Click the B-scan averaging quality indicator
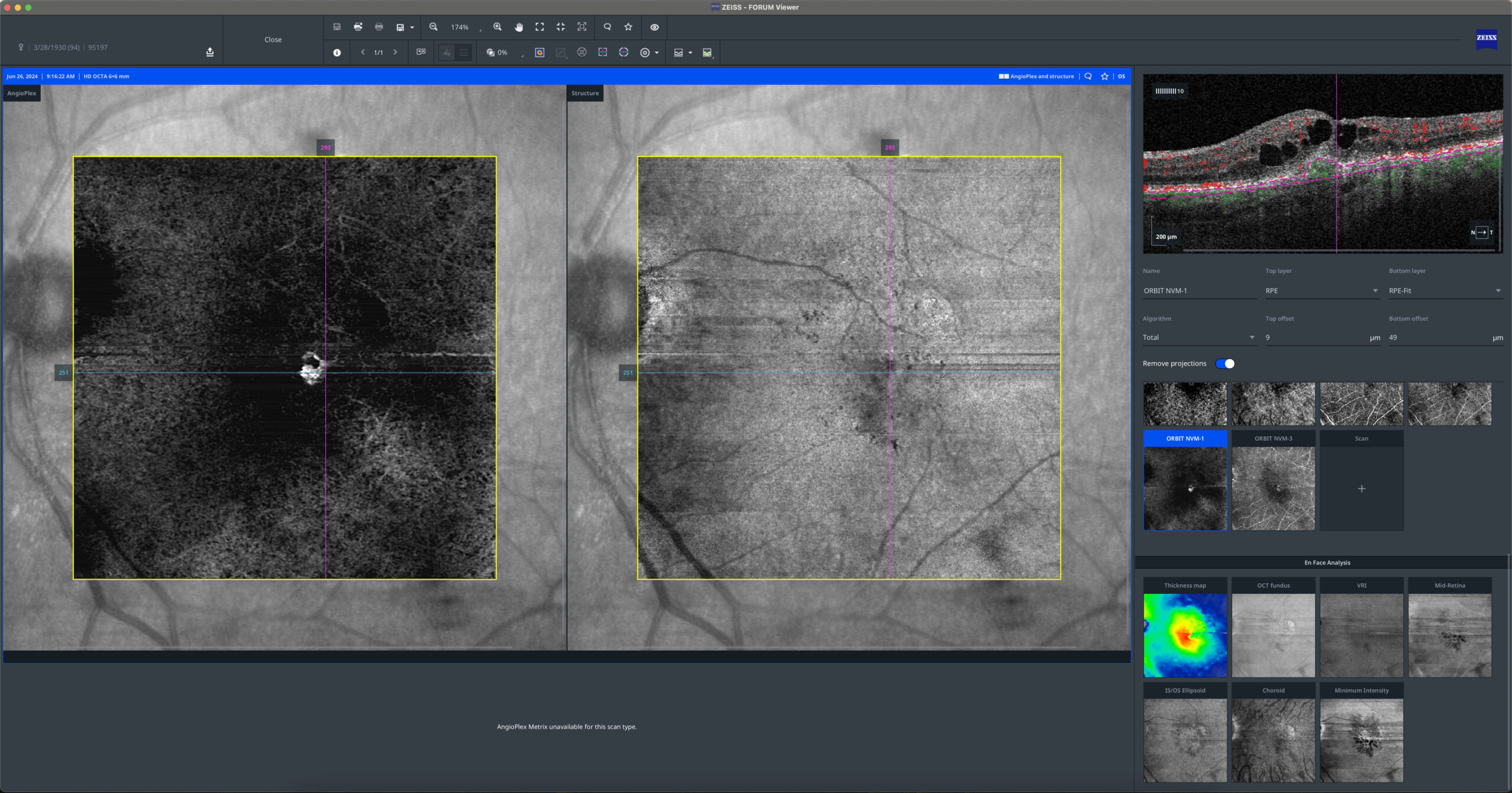Screen dimensions: 1512x793 pyautogui.click(x=1169, y=92)
